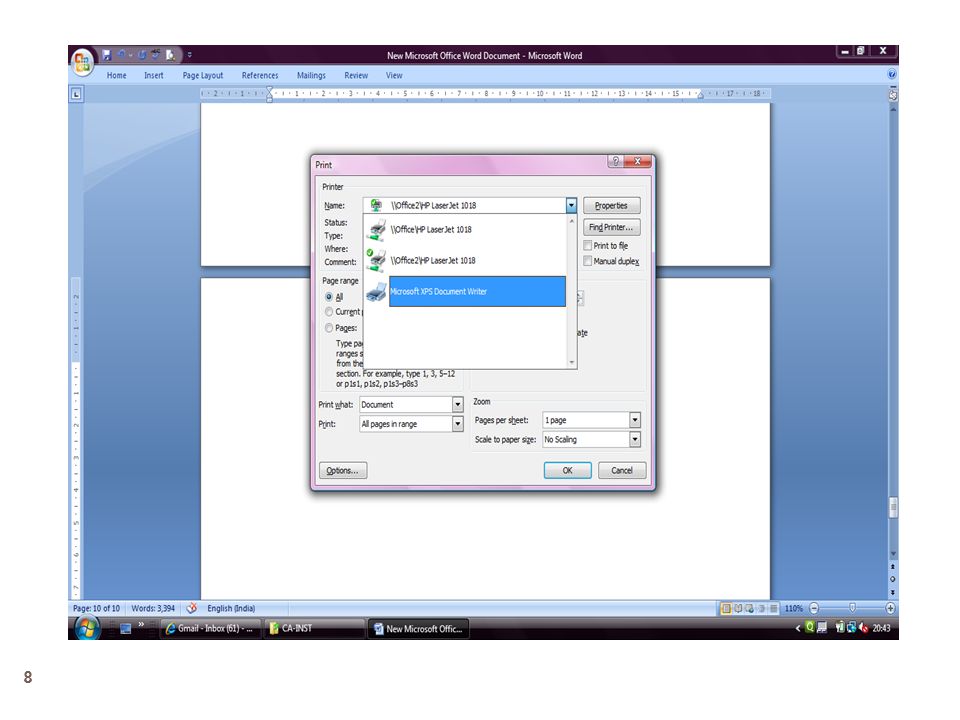Switch to Web Layout view icon
Image resolution: width=960 pixels, height=720 pixels.
pyautogui.click(x=749, y=609)
